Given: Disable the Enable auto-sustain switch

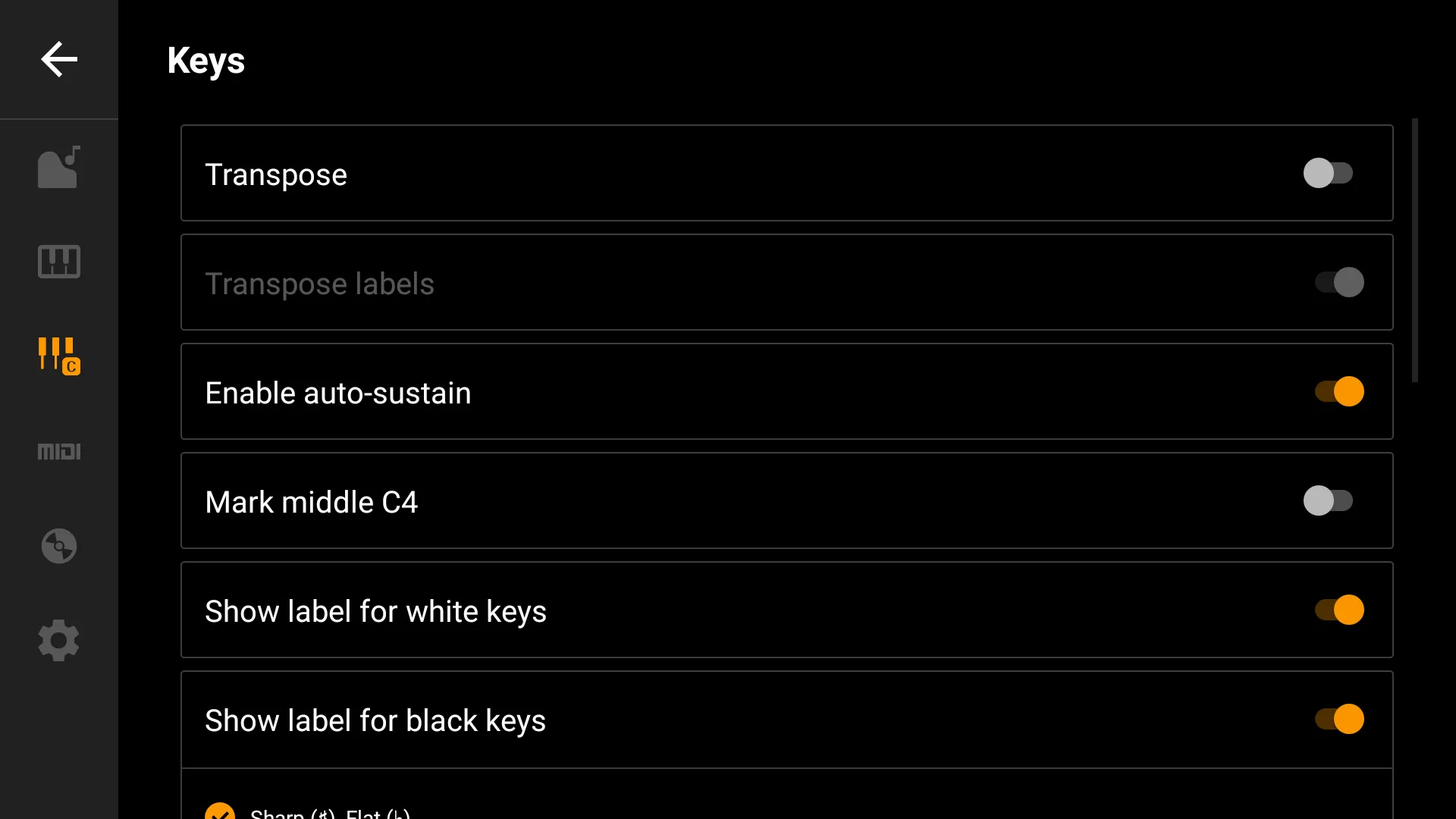Looking at the screenshot, I should [1339, 391].
